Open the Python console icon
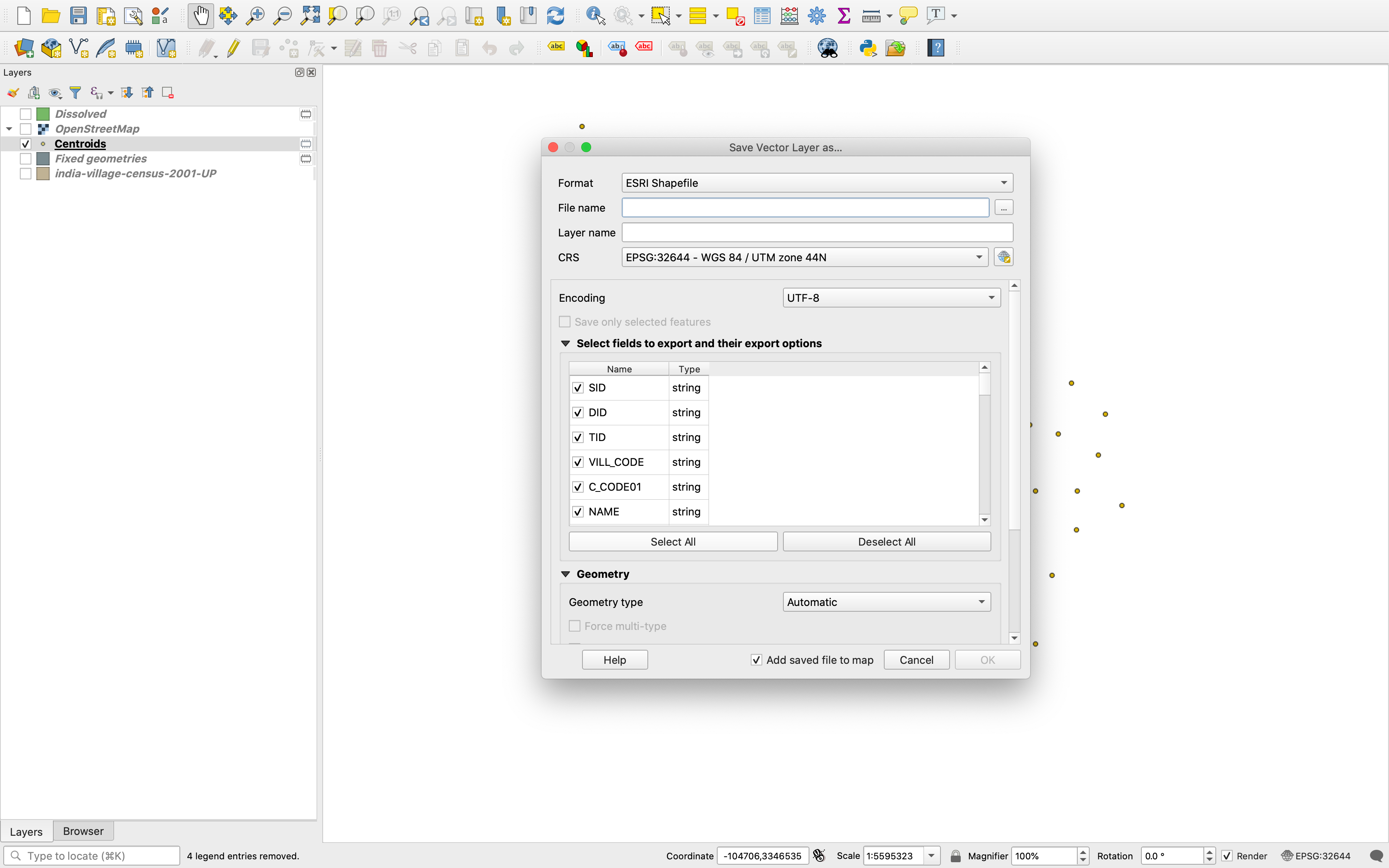This screenshot has height=868, width=1389. (x=867, y=48)
